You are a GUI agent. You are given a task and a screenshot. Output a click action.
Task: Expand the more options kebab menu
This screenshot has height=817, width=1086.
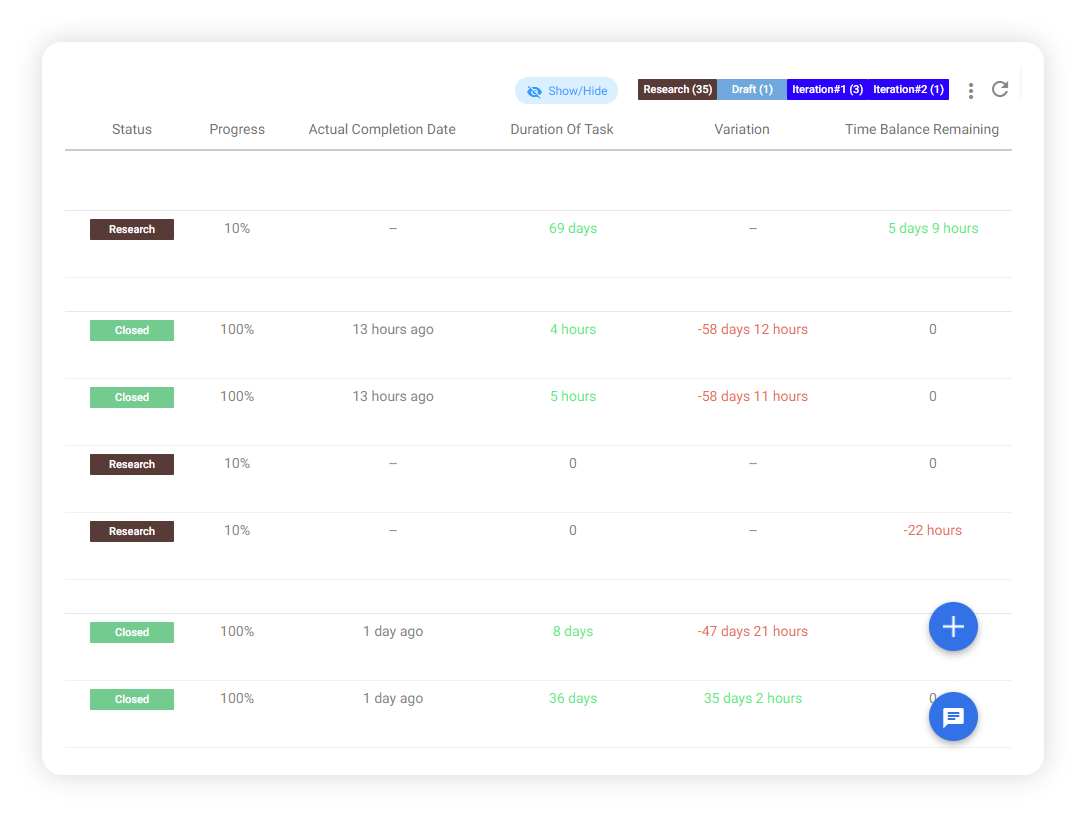[970, 89]
